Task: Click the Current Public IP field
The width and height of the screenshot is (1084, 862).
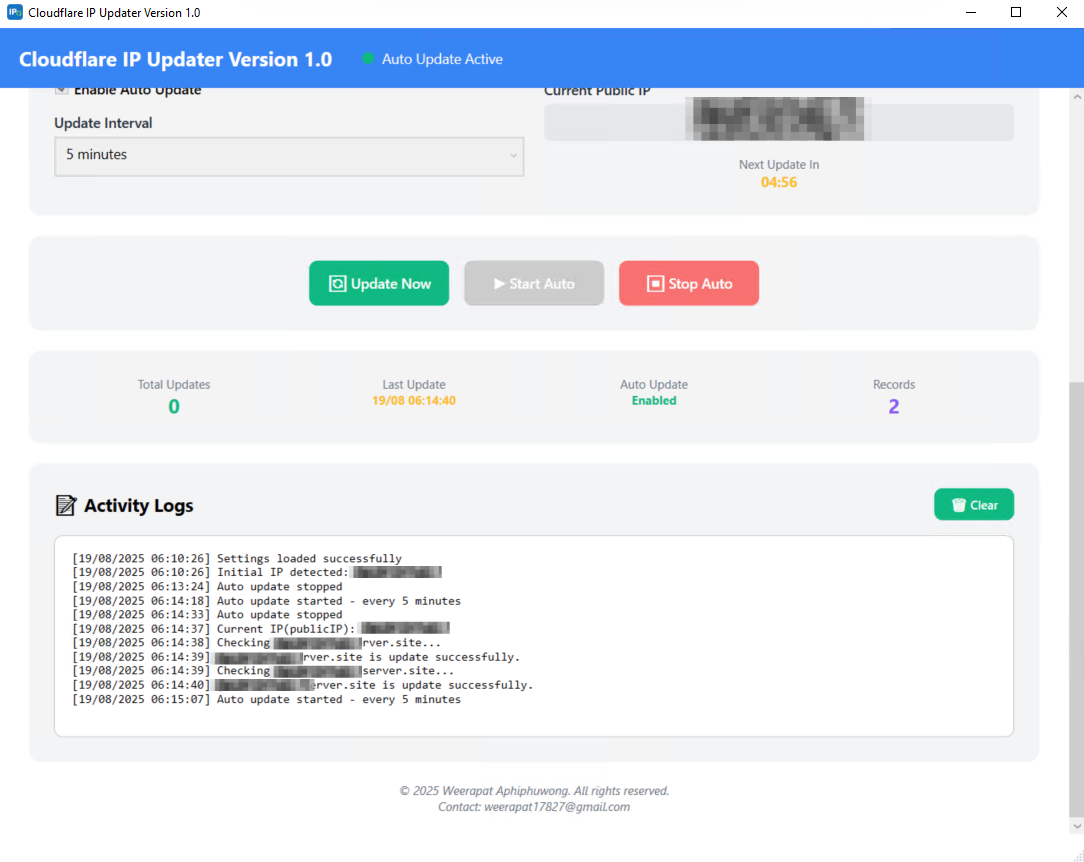Action: [x=778, y=122]
